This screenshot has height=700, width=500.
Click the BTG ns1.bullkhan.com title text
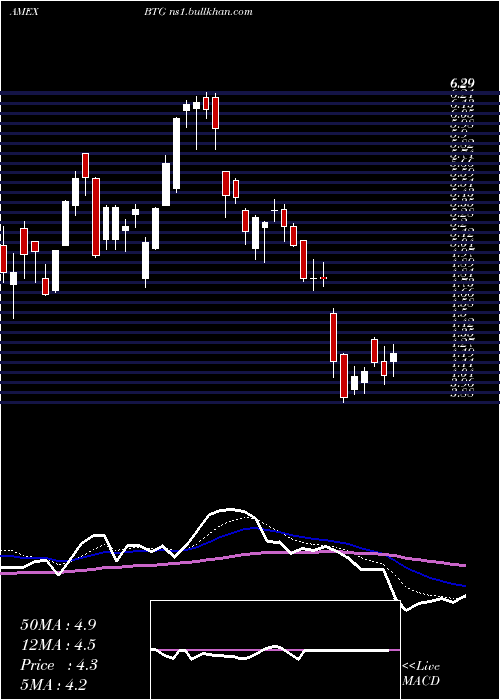pyautogui.click(x=199, y=12)
